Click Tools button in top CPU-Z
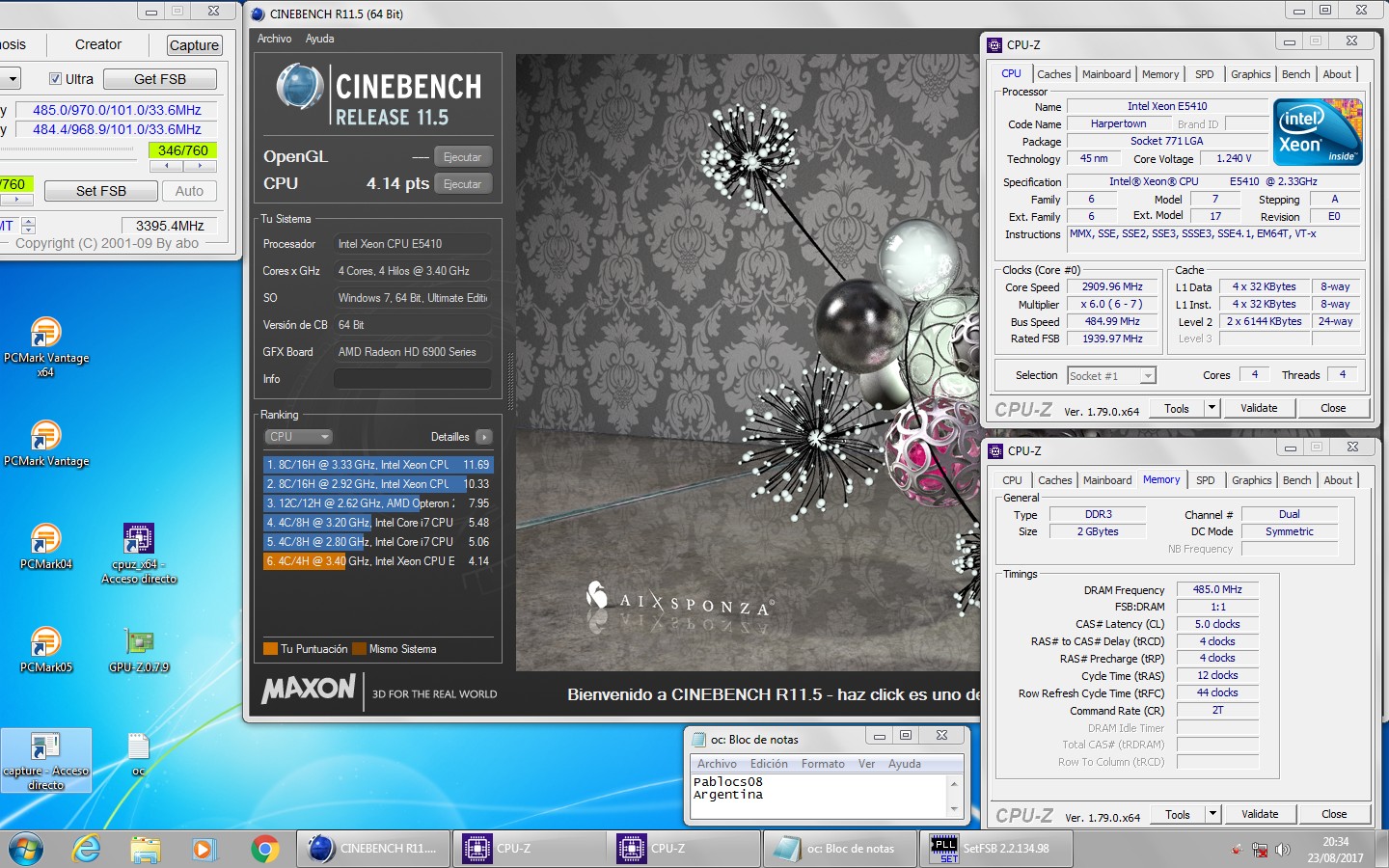 (x=1176, y=408)
